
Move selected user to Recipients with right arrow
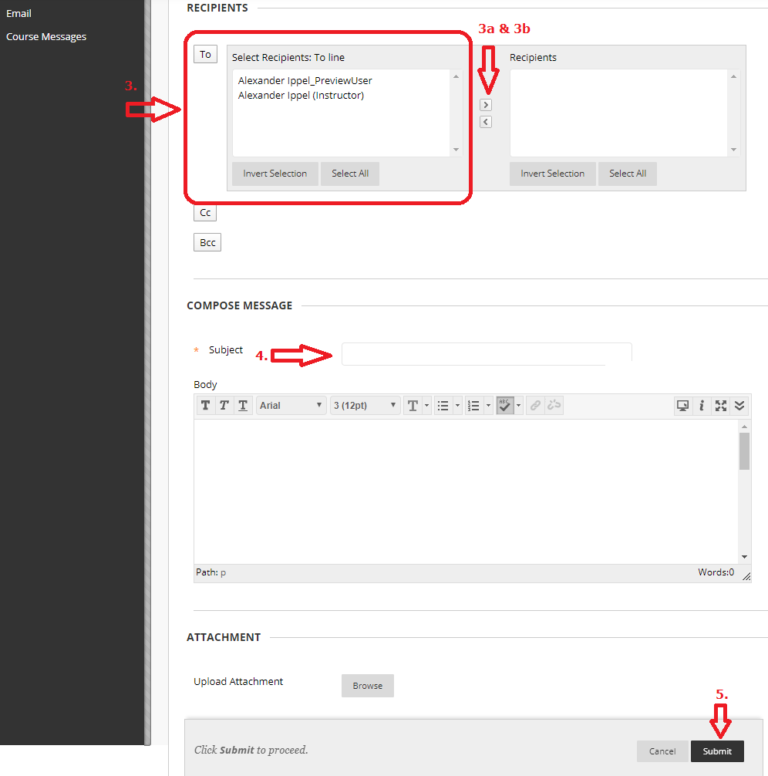[x=486, y=105]
